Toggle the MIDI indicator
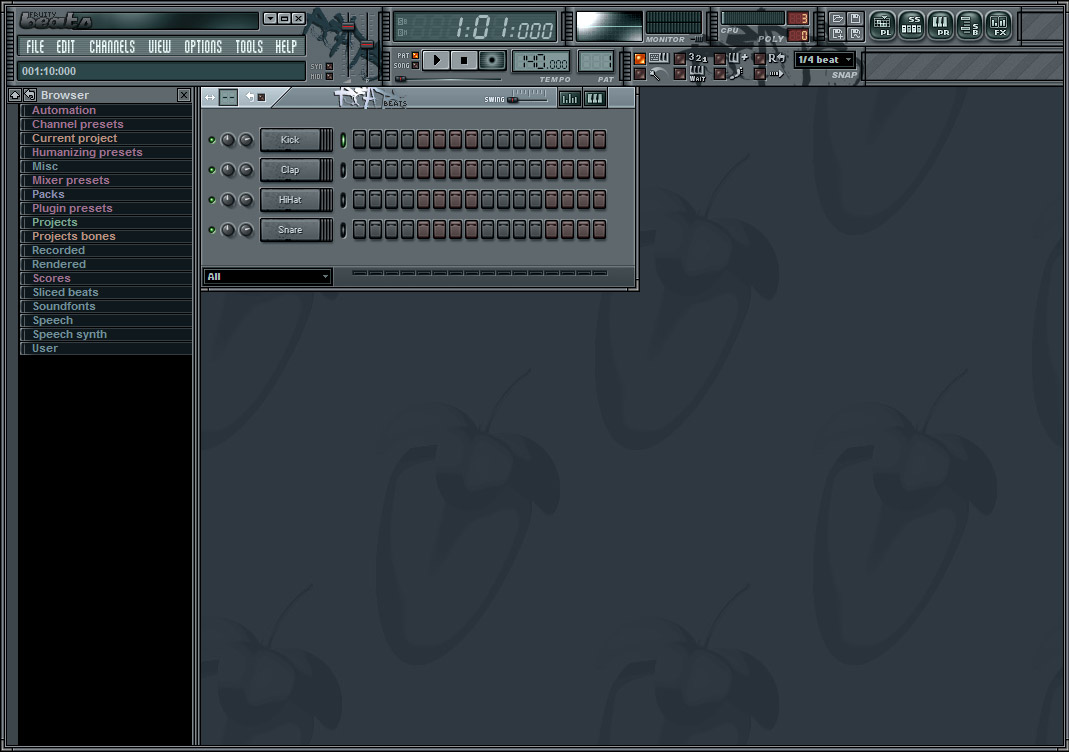The image size is (1069, 752). (x=330, y=76)
